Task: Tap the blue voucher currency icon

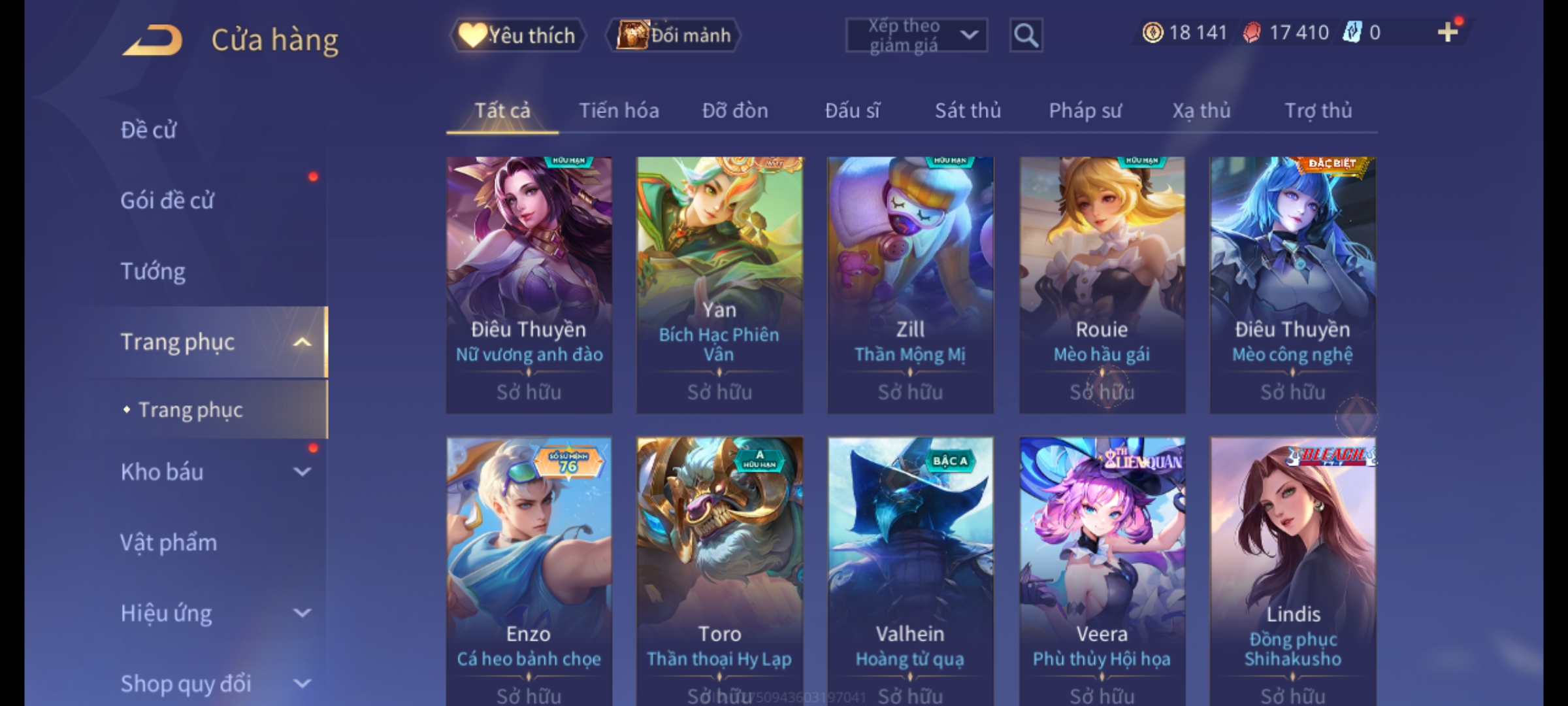Action: 1352,32
